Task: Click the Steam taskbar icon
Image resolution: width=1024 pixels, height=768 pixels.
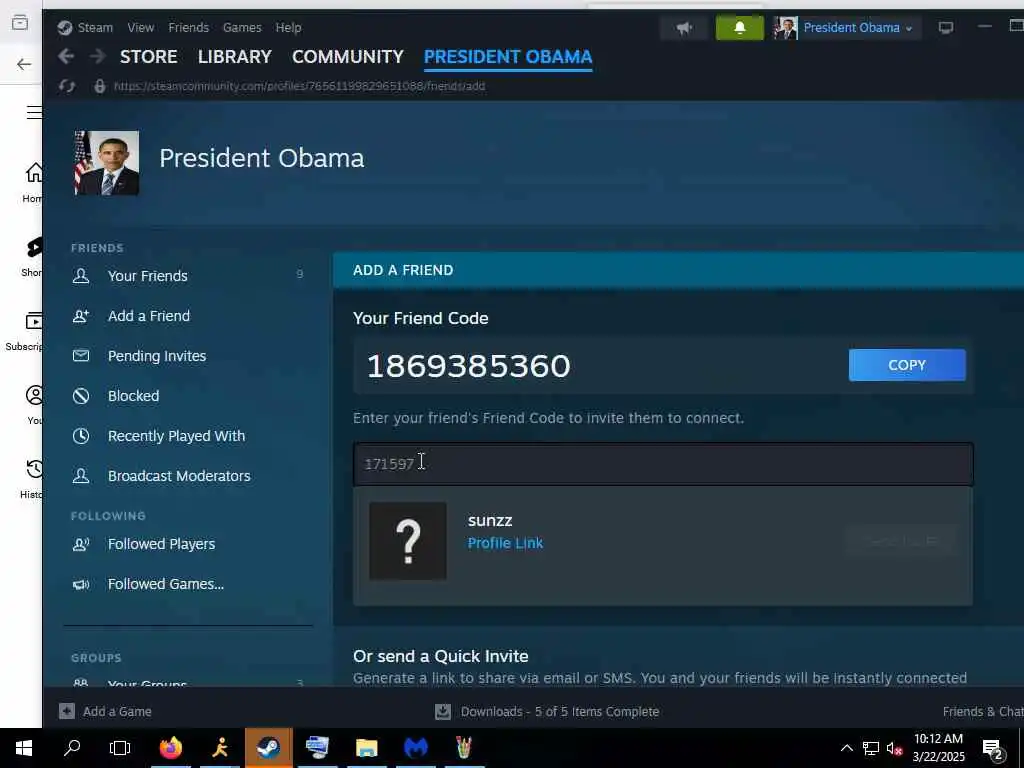Action: click(268, 748)
